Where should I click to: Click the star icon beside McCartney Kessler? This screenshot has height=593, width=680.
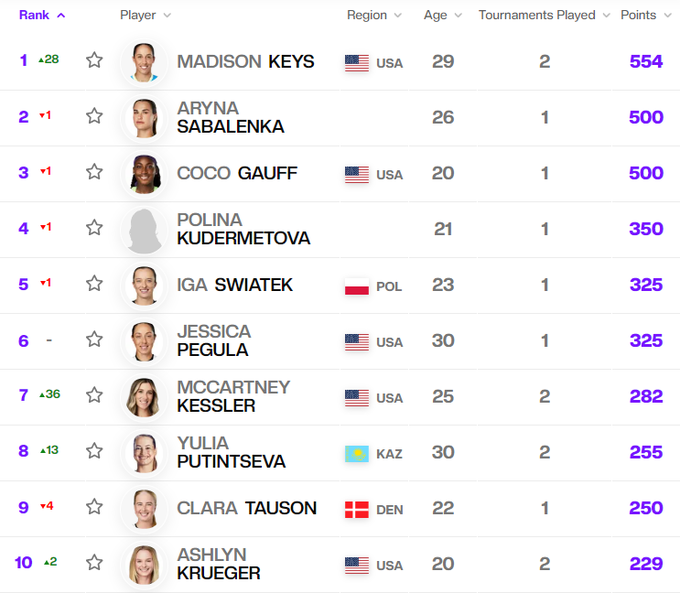coord(94,396)
